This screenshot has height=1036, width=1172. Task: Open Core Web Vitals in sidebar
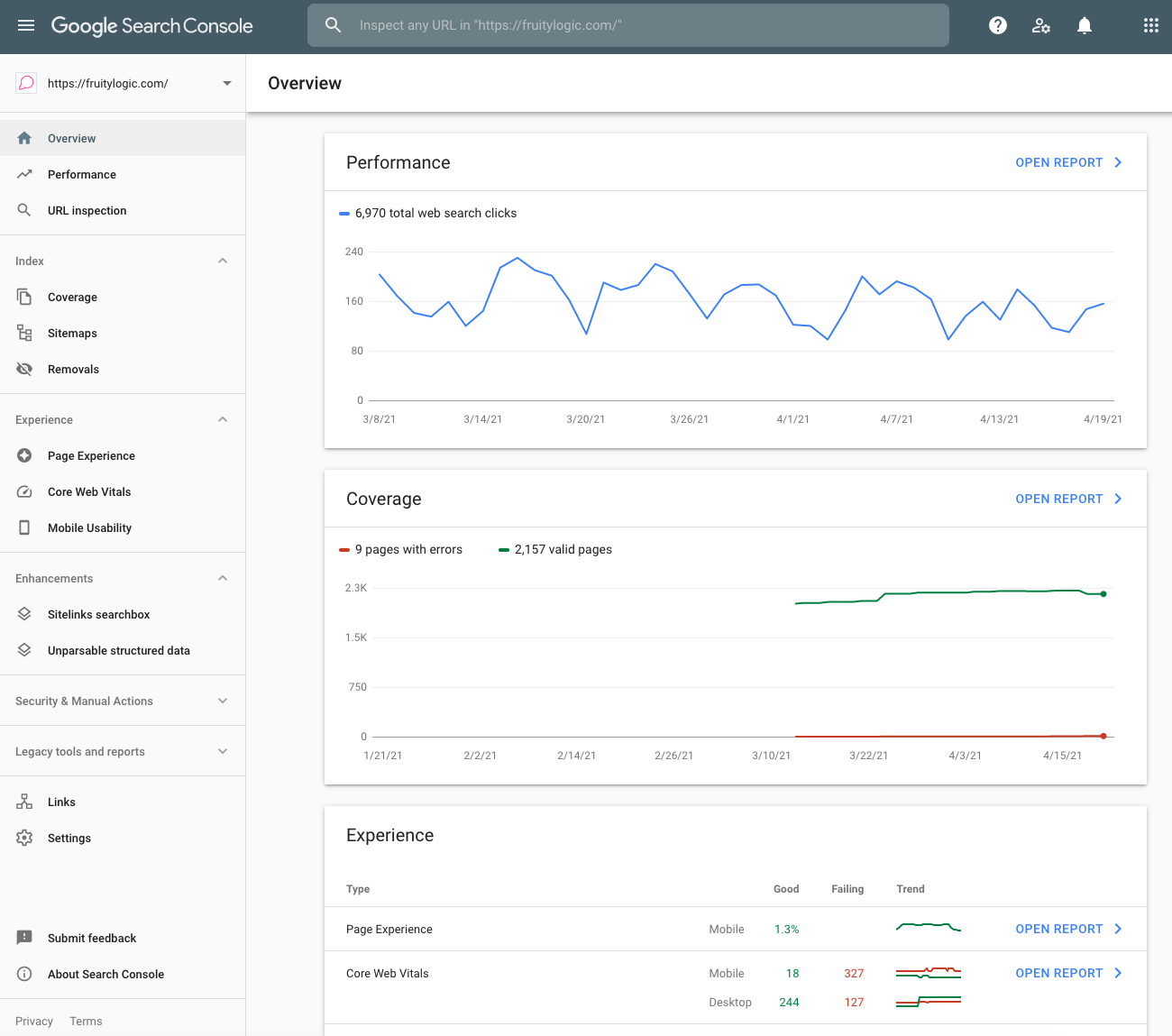coord(123,491)
